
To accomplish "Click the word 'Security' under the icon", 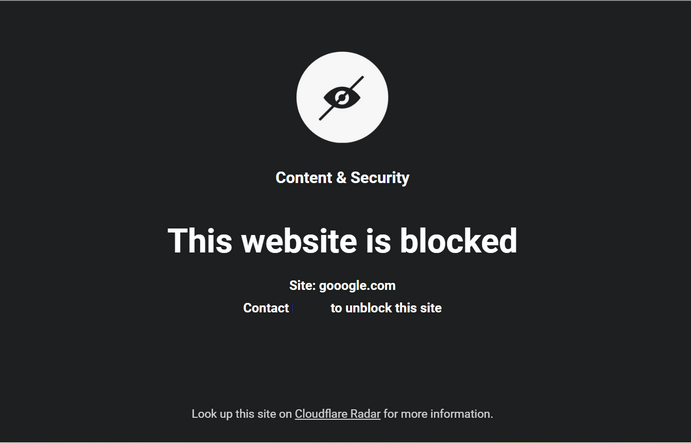I will click(380, 178).
